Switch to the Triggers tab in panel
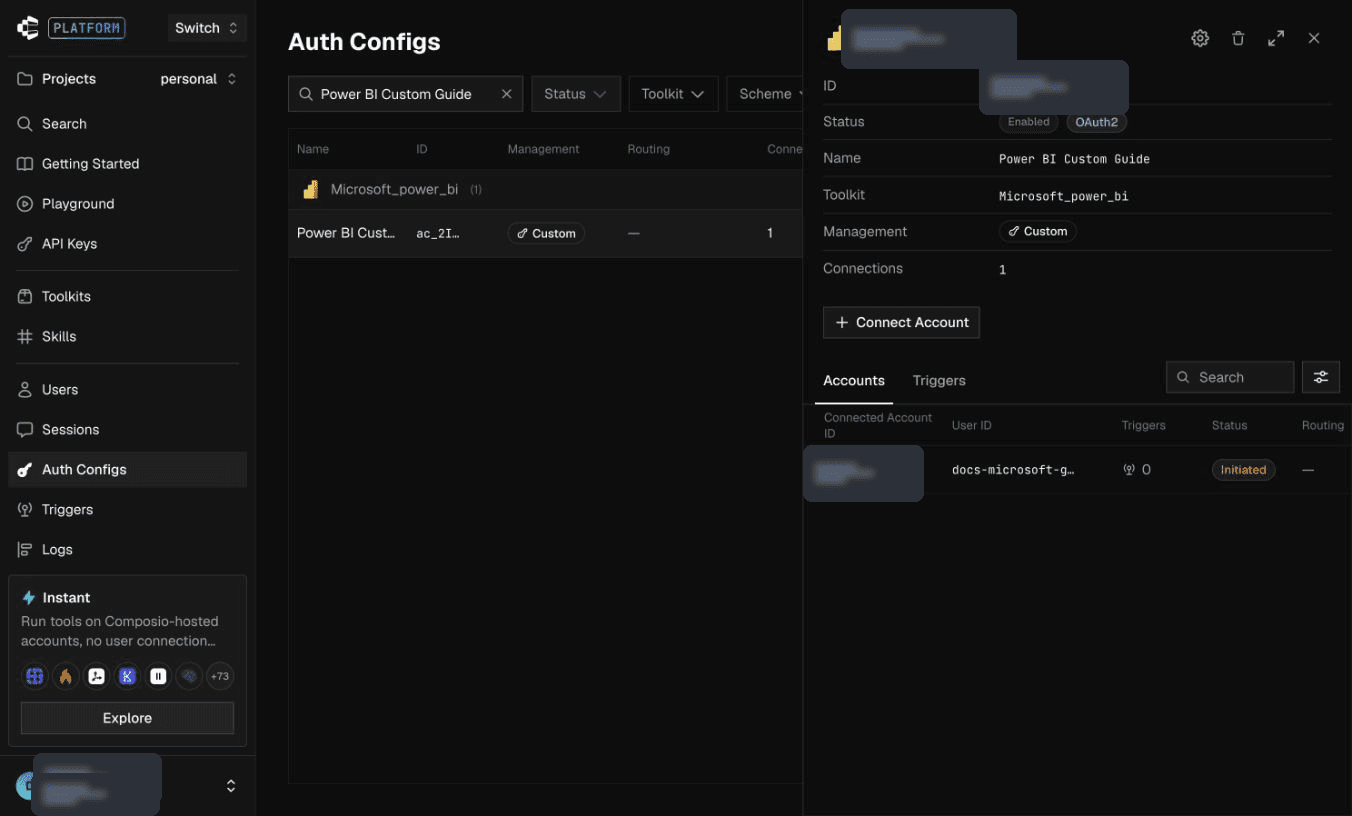The width and height of the screenshot is (1352, 816). pyautogui.click(x=939, y=381)
